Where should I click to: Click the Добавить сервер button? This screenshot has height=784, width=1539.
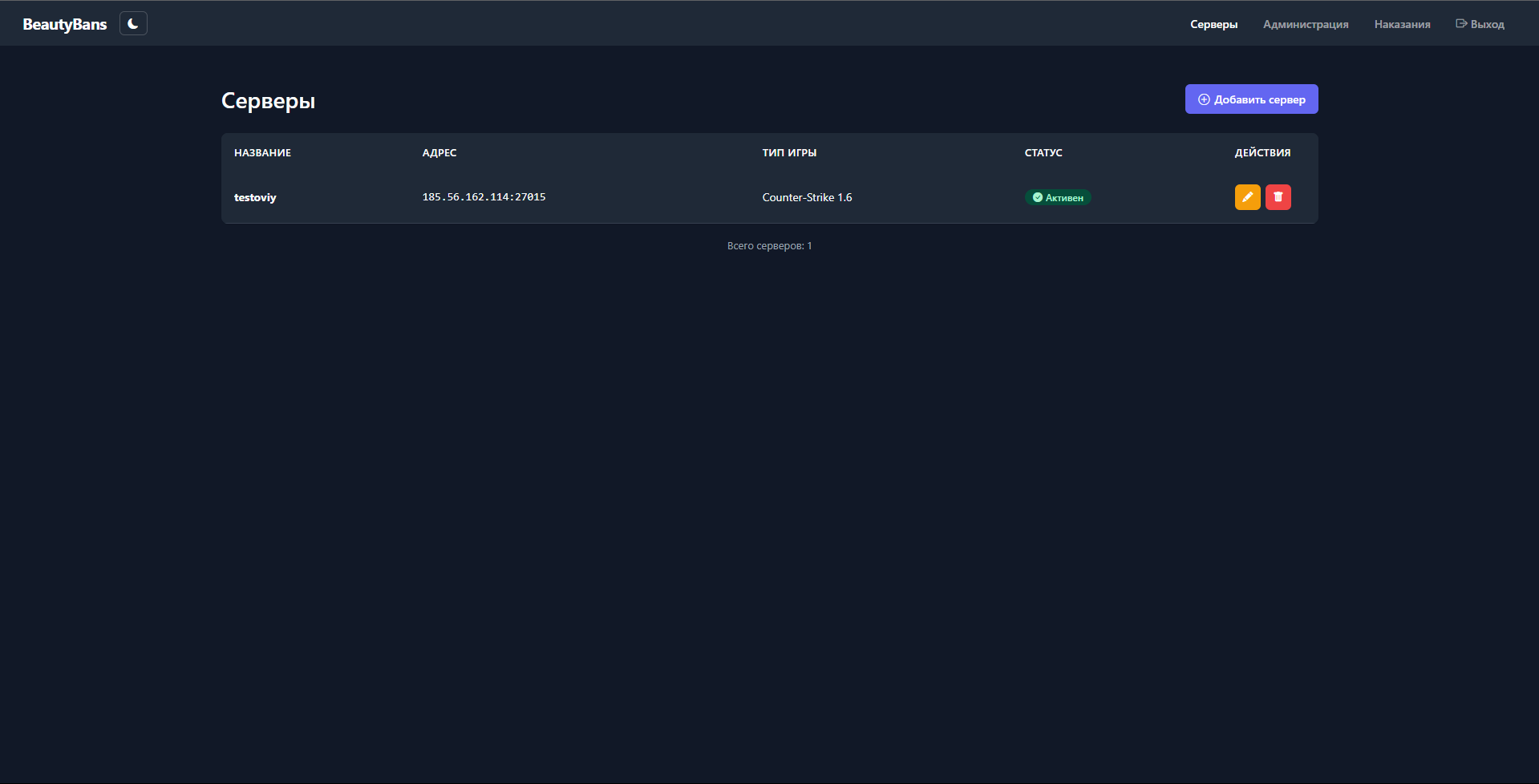click(1251, 99)
